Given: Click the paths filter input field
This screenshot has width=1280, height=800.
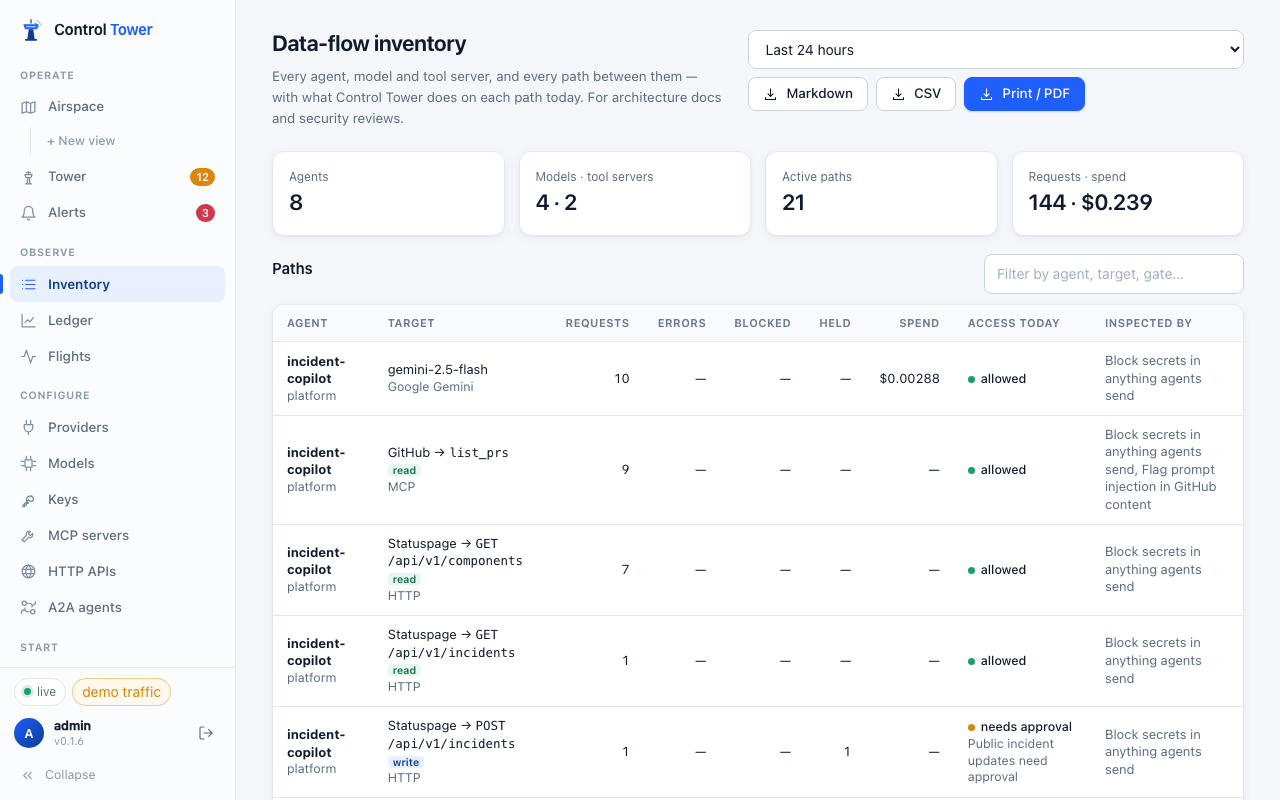Looking at the screenshot, I should pos(1113,274).
